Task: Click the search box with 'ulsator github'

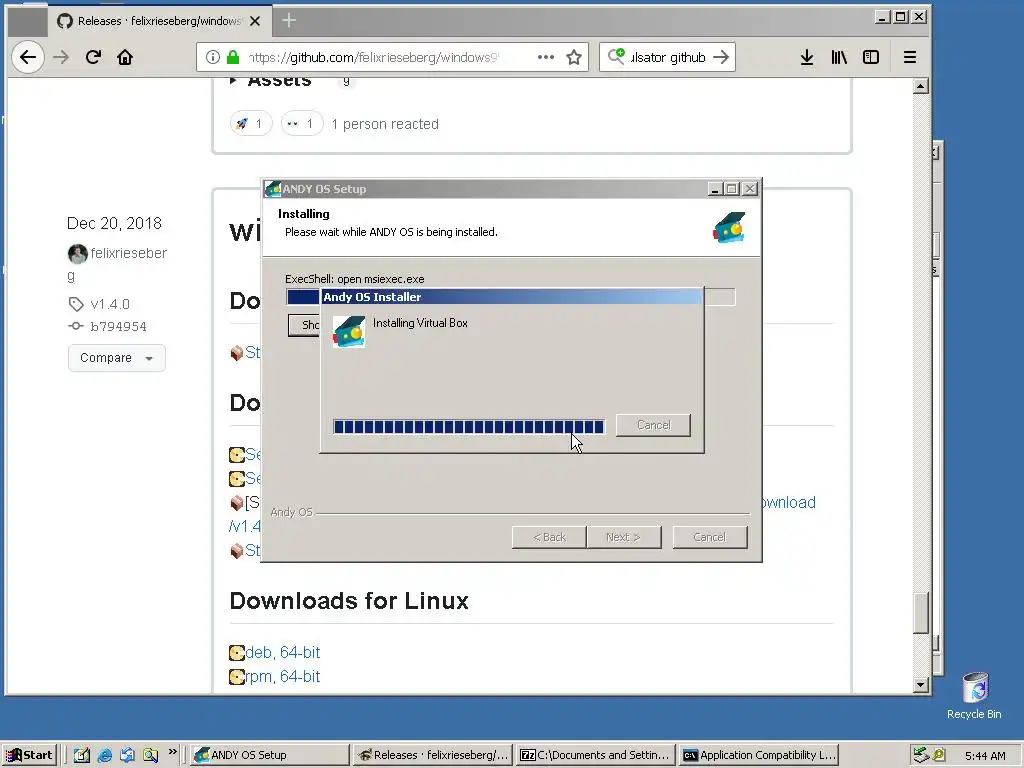Action: coord(668,57)
